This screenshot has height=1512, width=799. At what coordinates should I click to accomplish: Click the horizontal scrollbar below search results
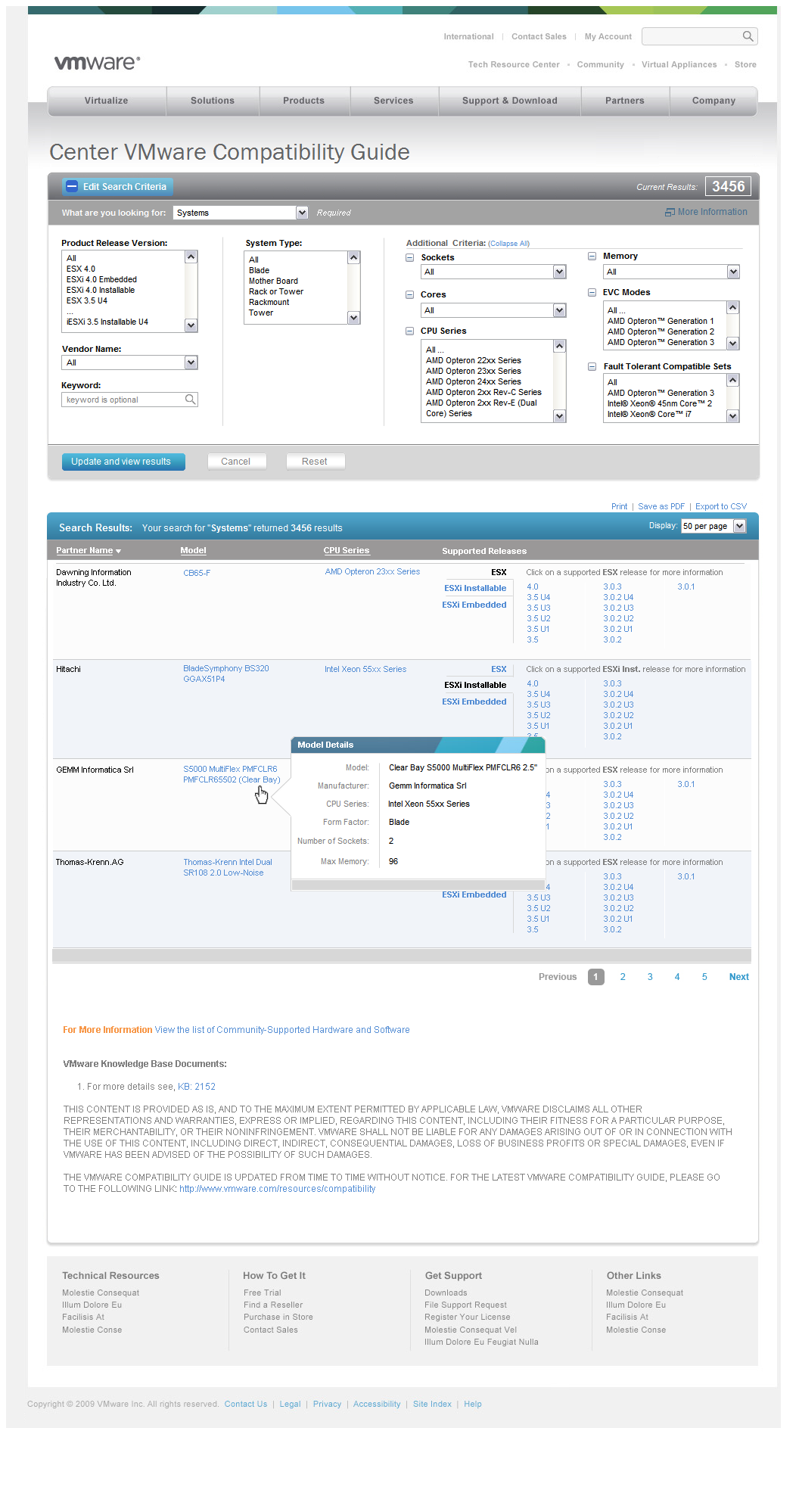click(401, 955)
